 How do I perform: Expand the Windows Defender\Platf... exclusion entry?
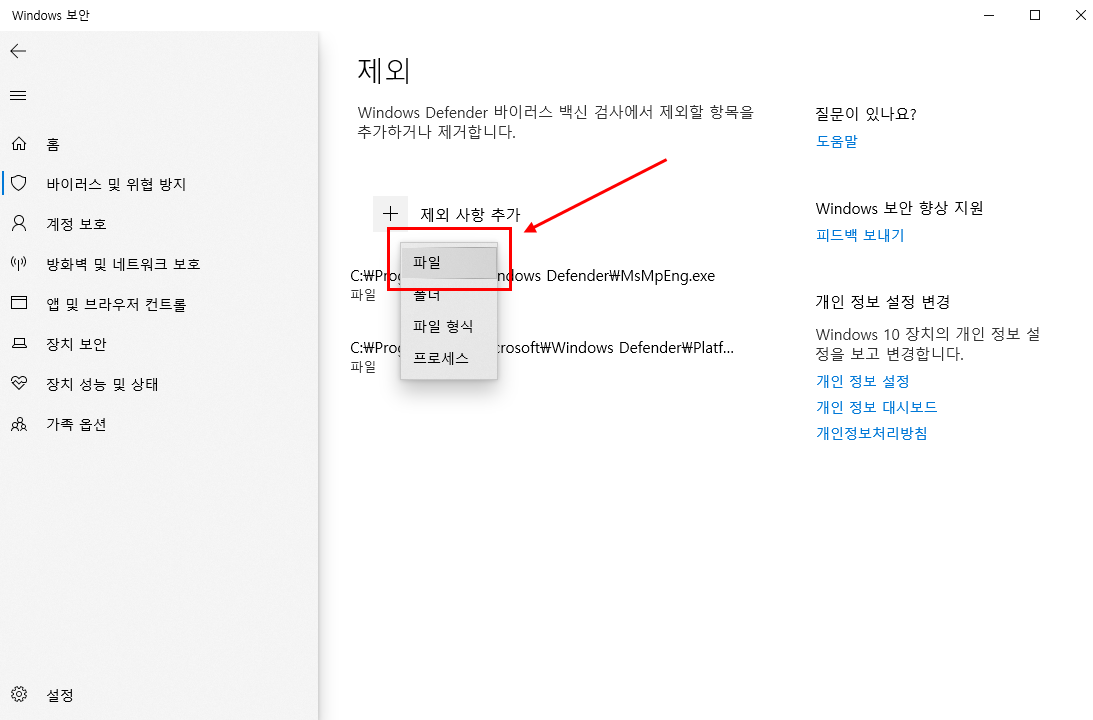(542, 355)
